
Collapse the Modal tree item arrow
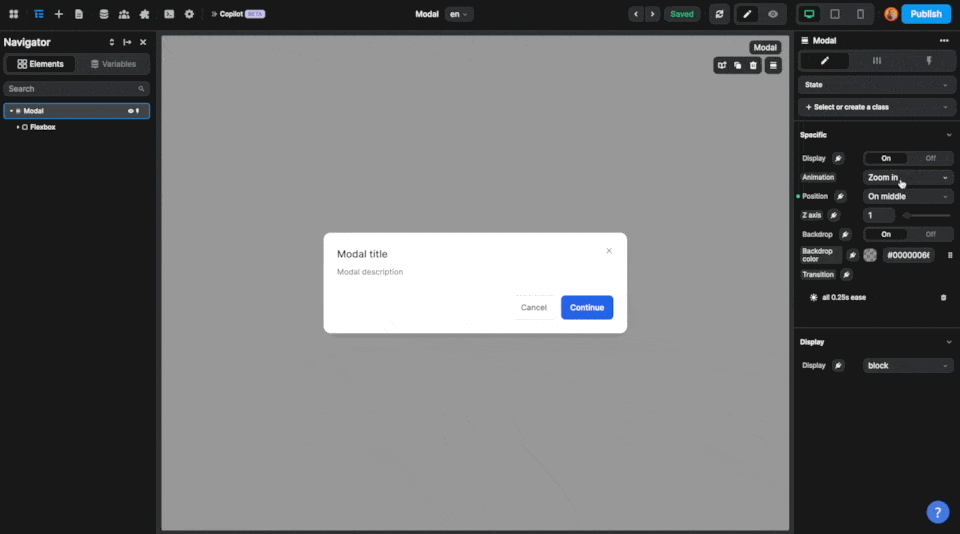point(11,111)
